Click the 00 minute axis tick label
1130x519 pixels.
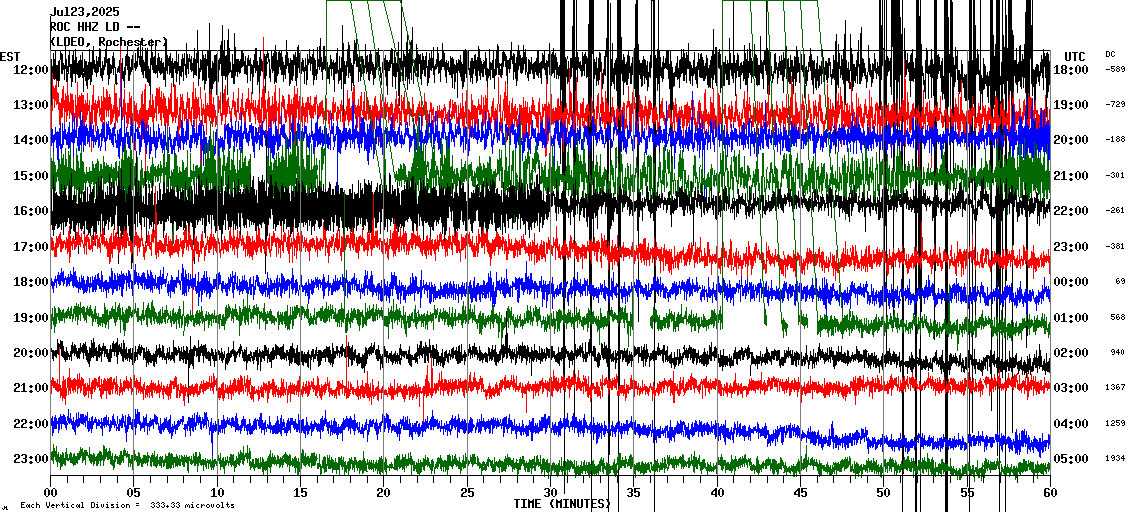50,493
